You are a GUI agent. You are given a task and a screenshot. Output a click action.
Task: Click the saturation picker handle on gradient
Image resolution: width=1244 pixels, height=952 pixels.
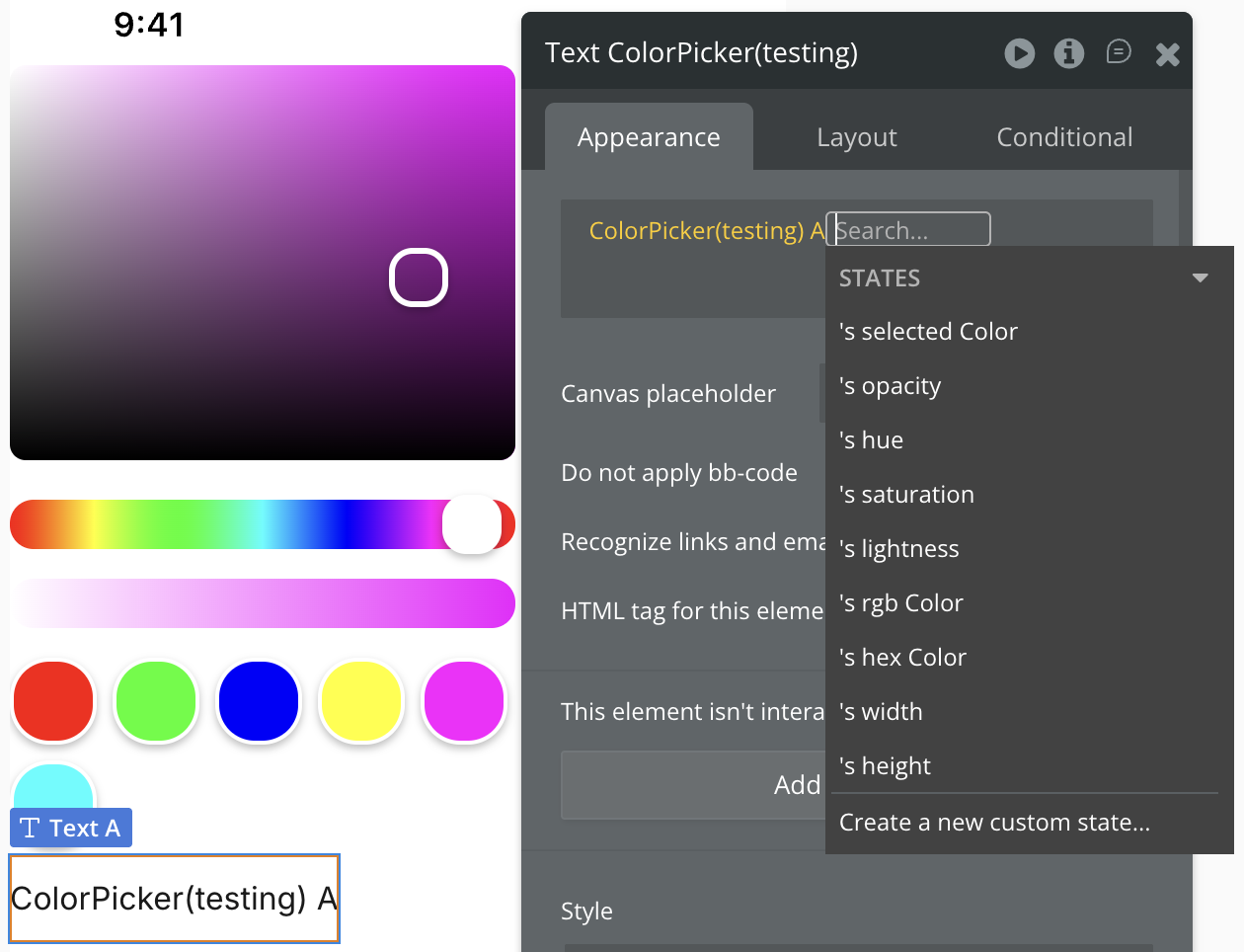[x=419, y=278]
